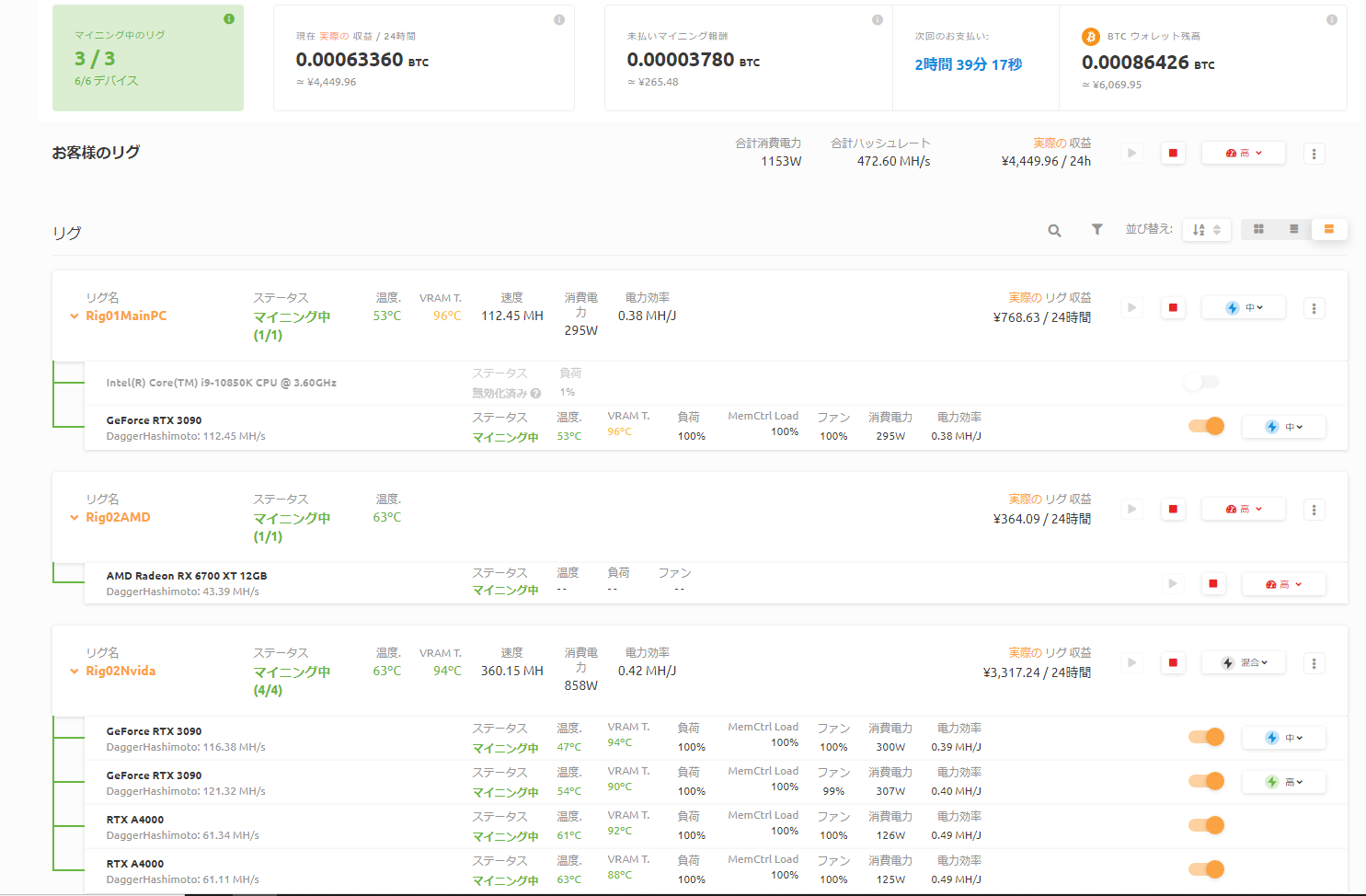The width and height of the screenshot is (1366, 896).
Task: Open the Rig02Nvida rig name link
Action: [121, 672]
